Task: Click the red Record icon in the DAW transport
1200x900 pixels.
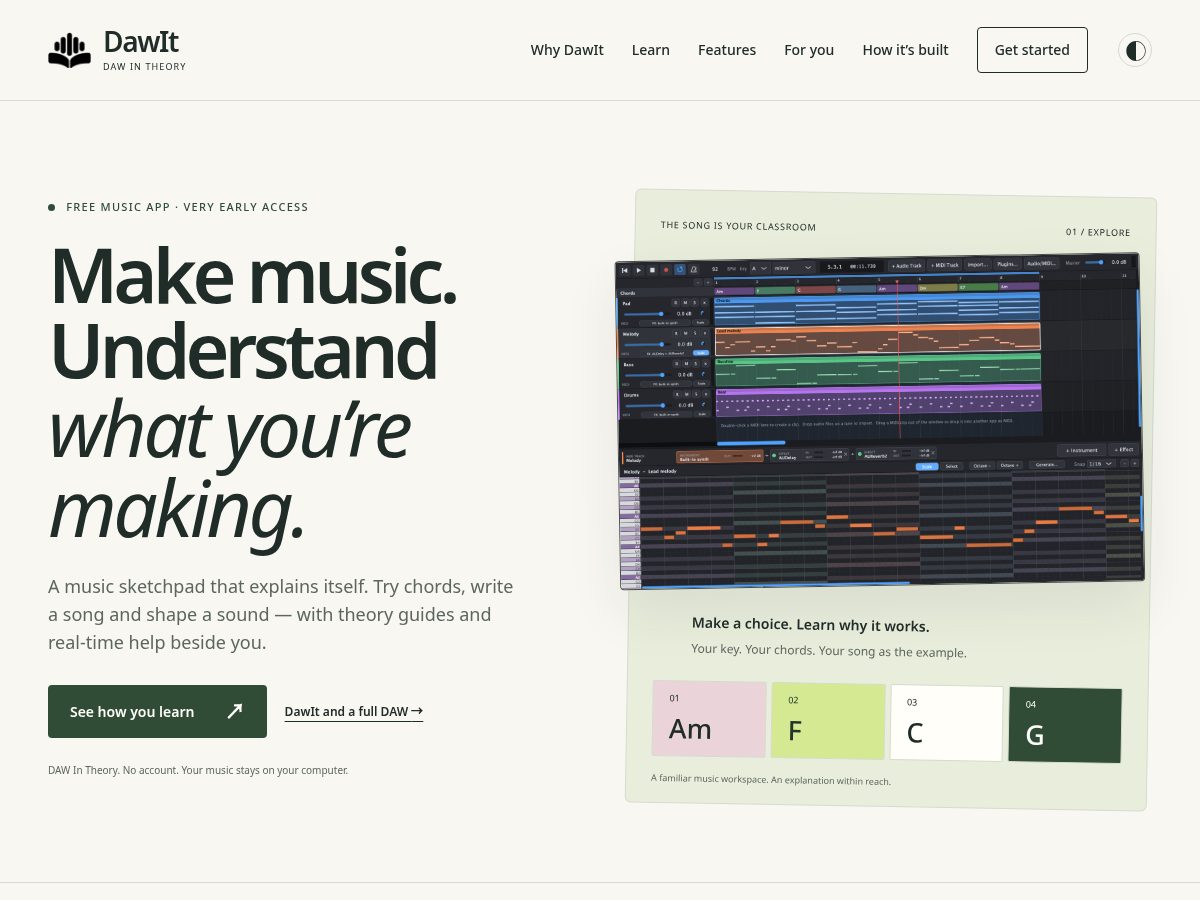Action: point(666,270)
